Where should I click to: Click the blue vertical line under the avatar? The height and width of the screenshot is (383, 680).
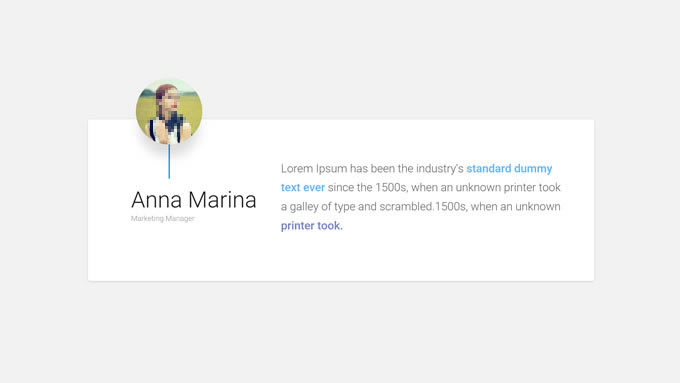click(169, 161)
